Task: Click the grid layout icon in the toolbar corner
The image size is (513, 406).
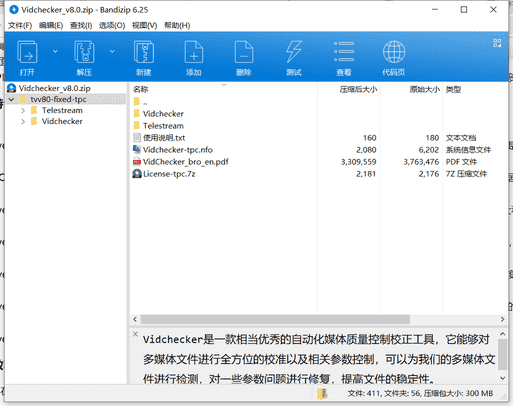Action: point(497,43)
